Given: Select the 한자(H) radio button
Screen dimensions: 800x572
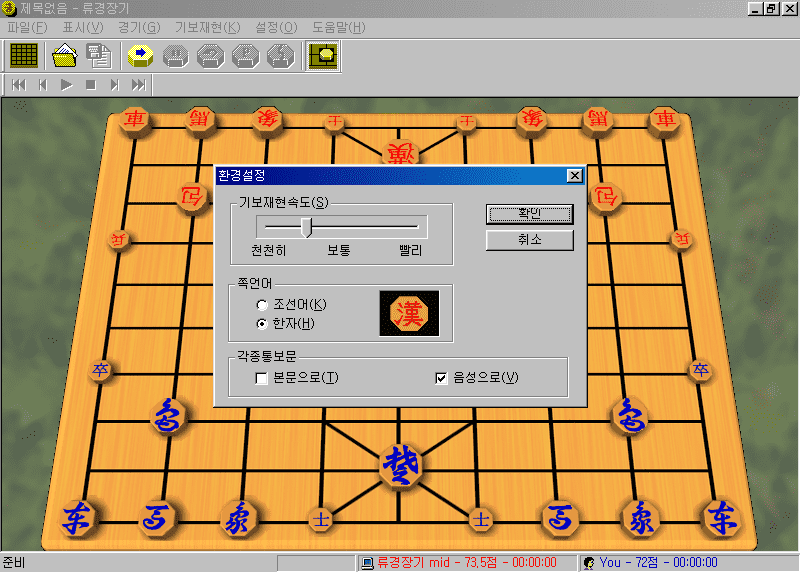Looking at the screenshot, I should [x=262, y=323].
